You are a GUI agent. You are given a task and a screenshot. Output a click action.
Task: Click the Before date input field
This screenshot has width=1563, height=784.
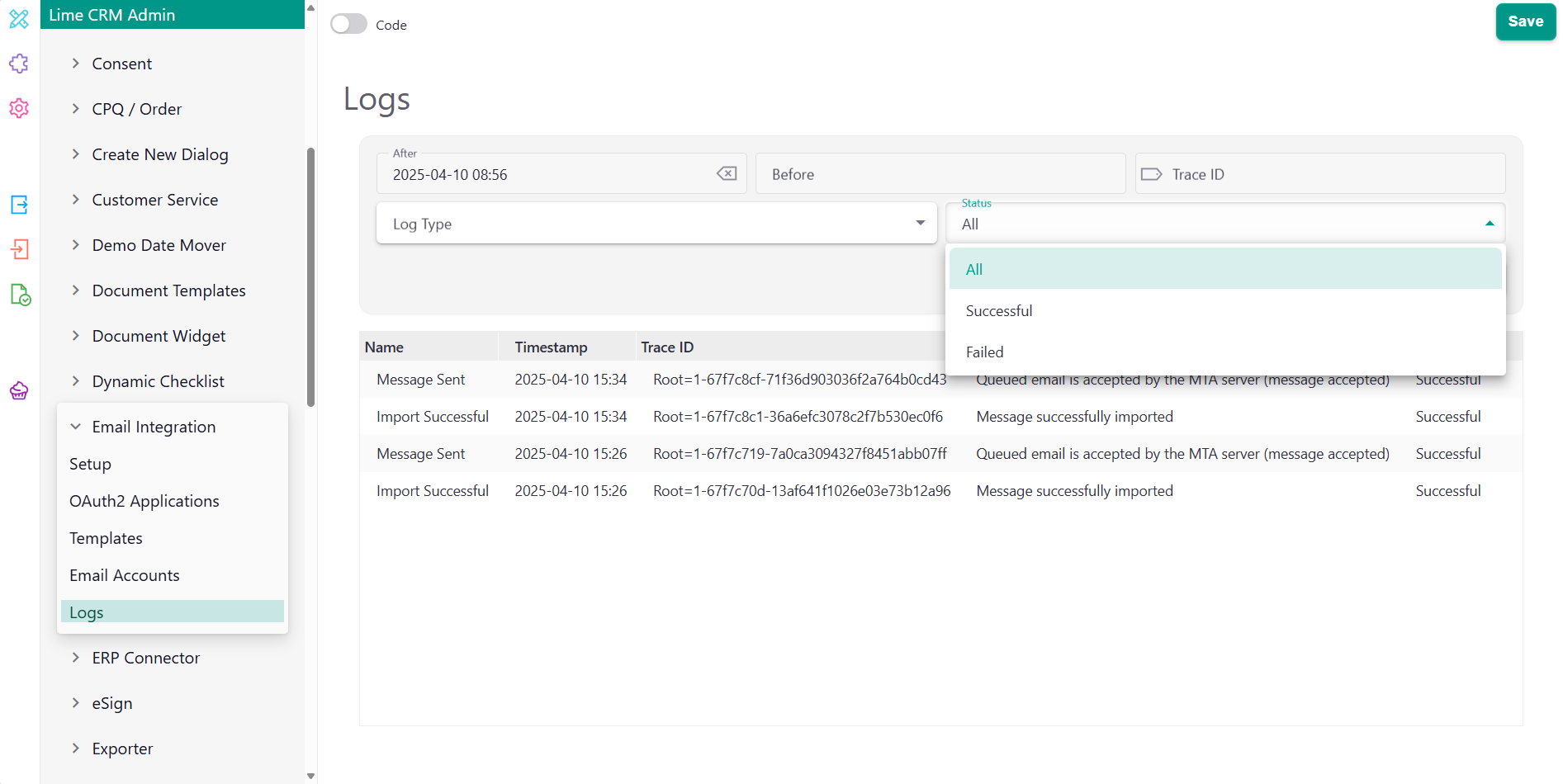940,173
